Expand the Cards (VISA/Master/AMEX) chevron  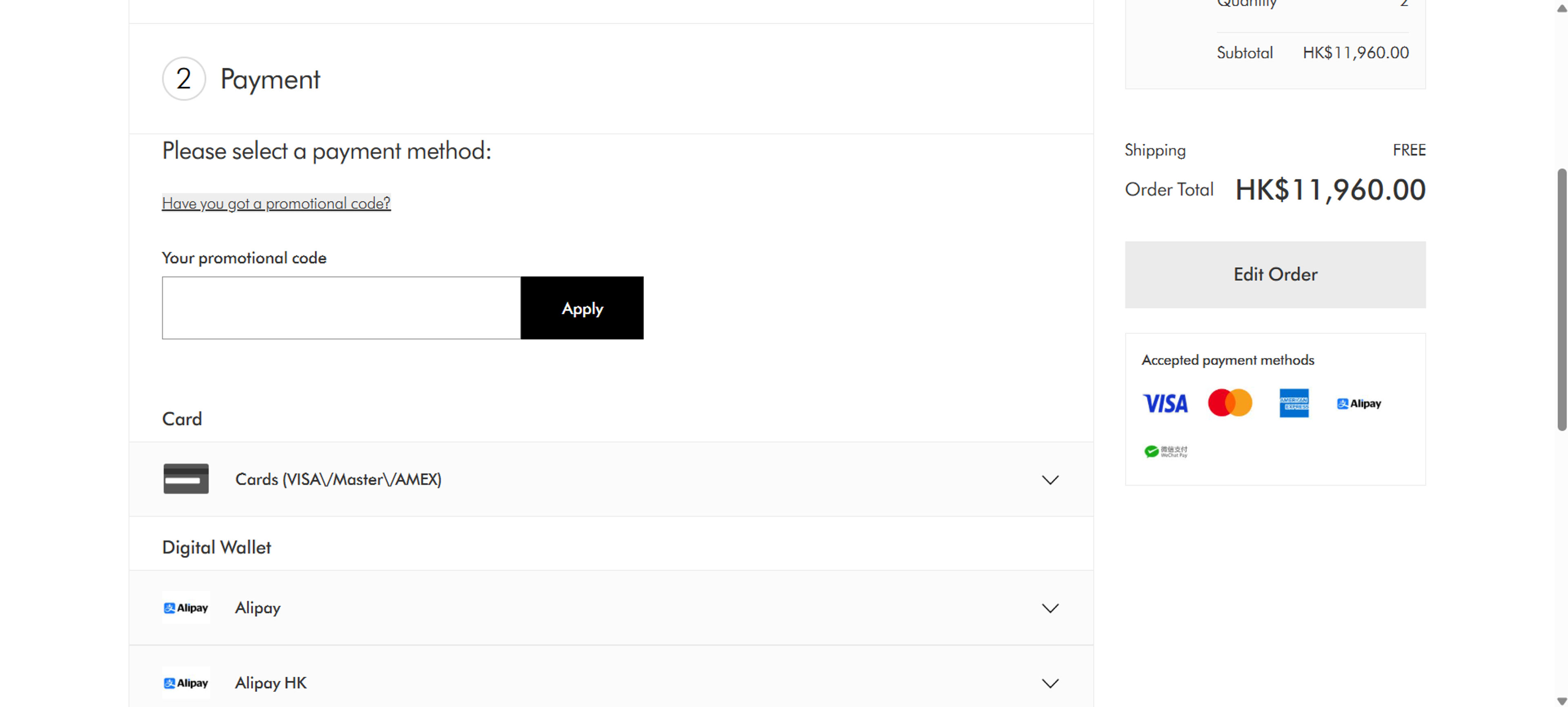(x=1050, y=480)
